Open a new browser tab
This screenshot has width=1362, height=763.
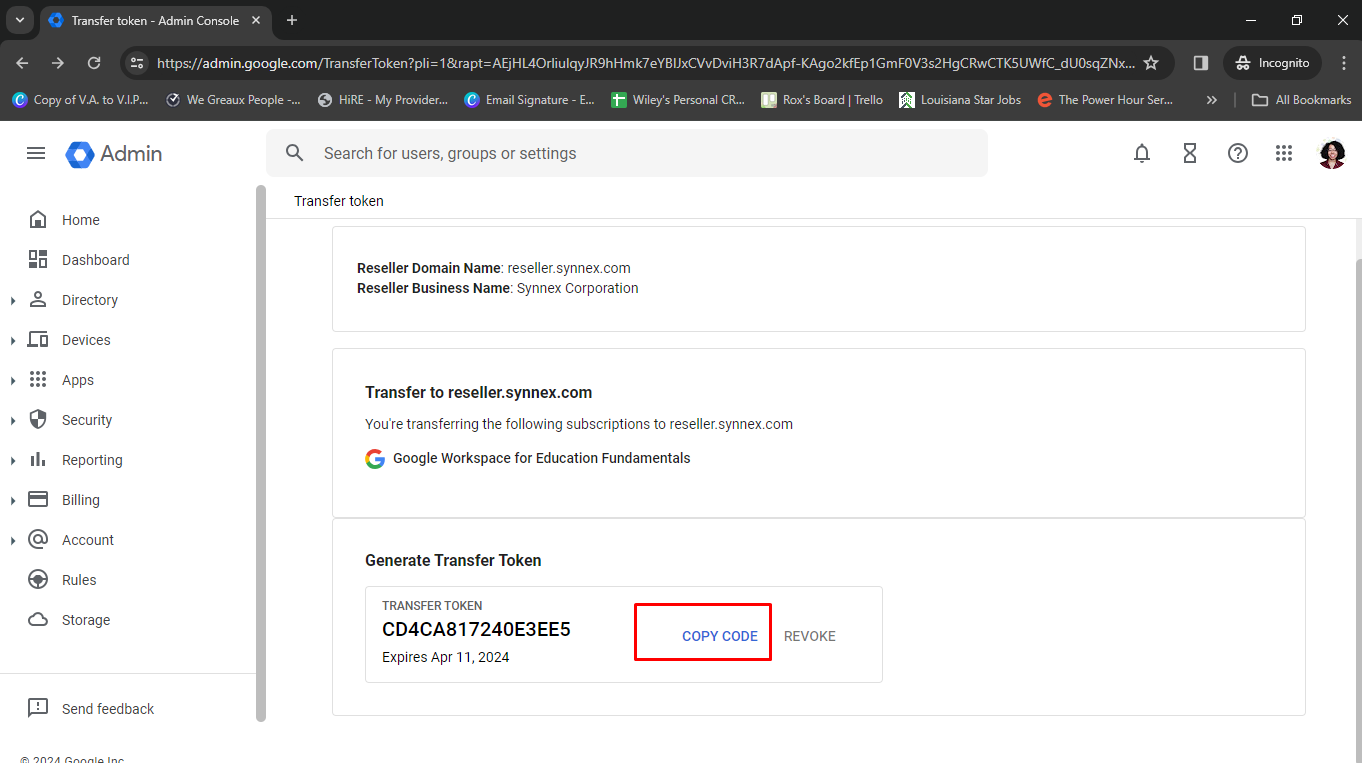[292, 20]
